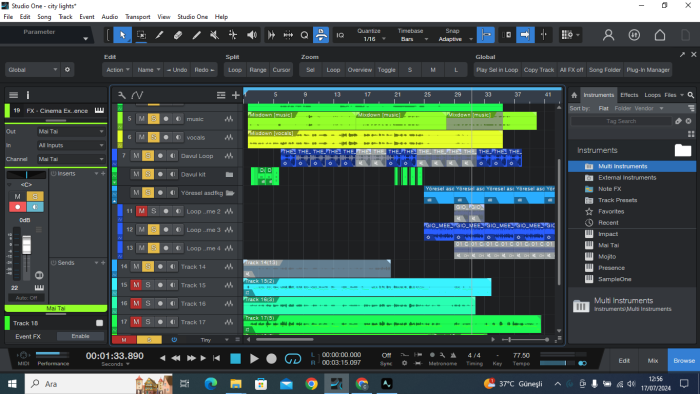Viewport: 700px width, 394px height.
Task: Toggle monitor on Track 17
Action: (172, 322)
